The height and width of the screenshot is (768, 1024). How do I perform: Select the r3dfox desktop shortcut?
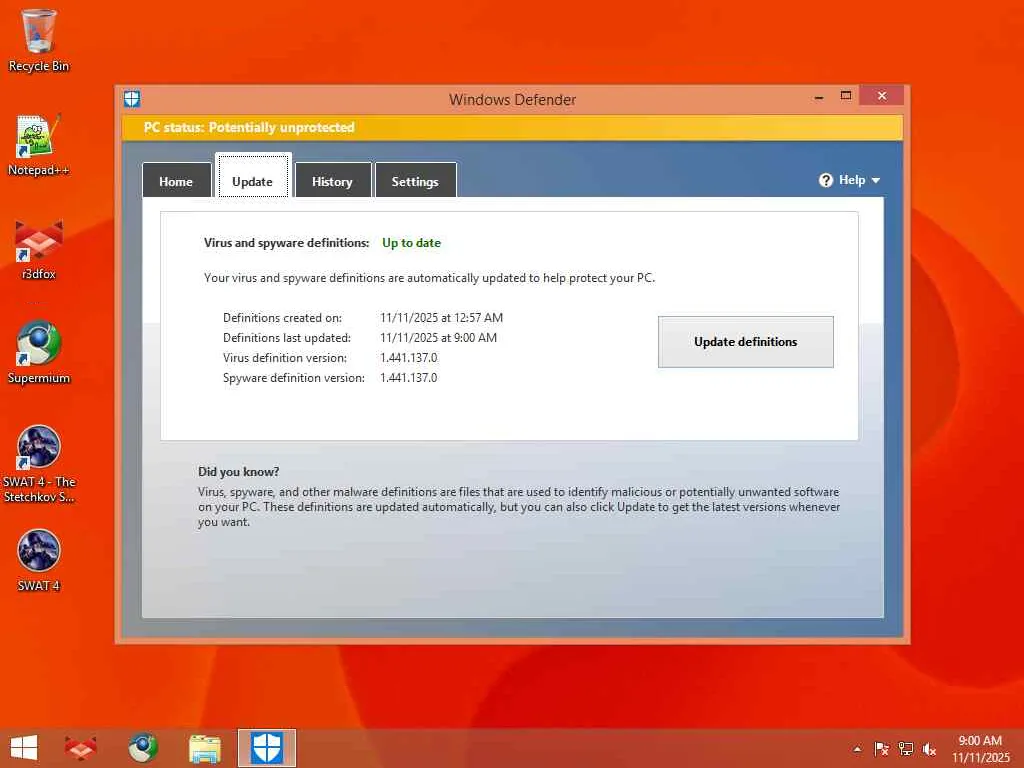(39, 249)
